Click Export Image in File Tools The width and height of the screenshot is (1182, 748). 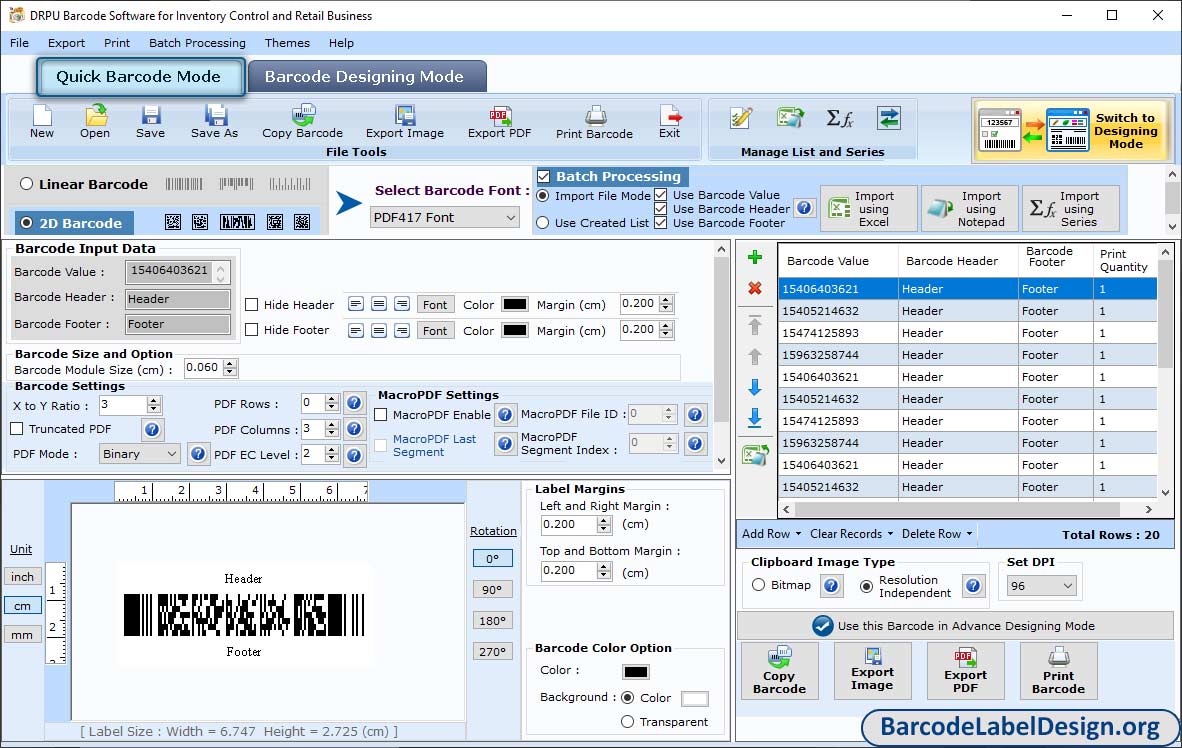click(x=405, y=122)
